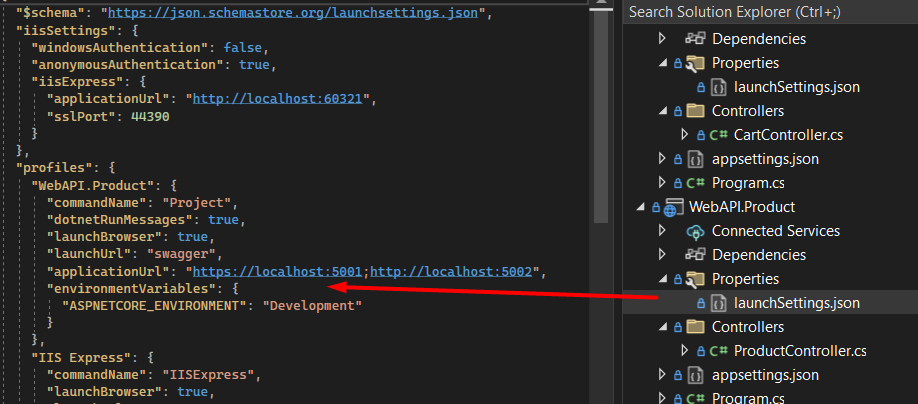Click the "windowsAuthentication" key
The width and height of the screenshot is (918, 404).
pyautogui.click(x=124, y=47)
